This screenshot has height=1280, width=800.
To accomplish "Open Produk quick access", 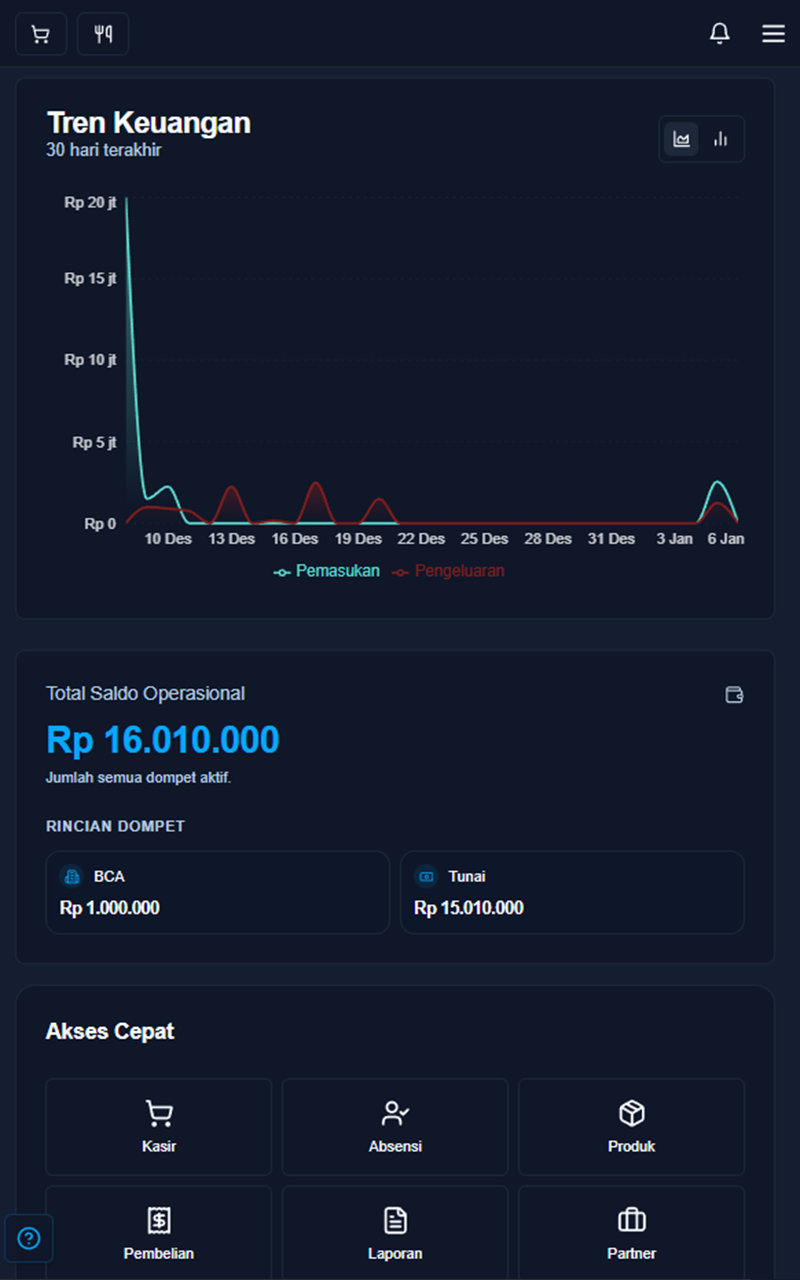I will pyautogui.click(x=631, y=1126).
